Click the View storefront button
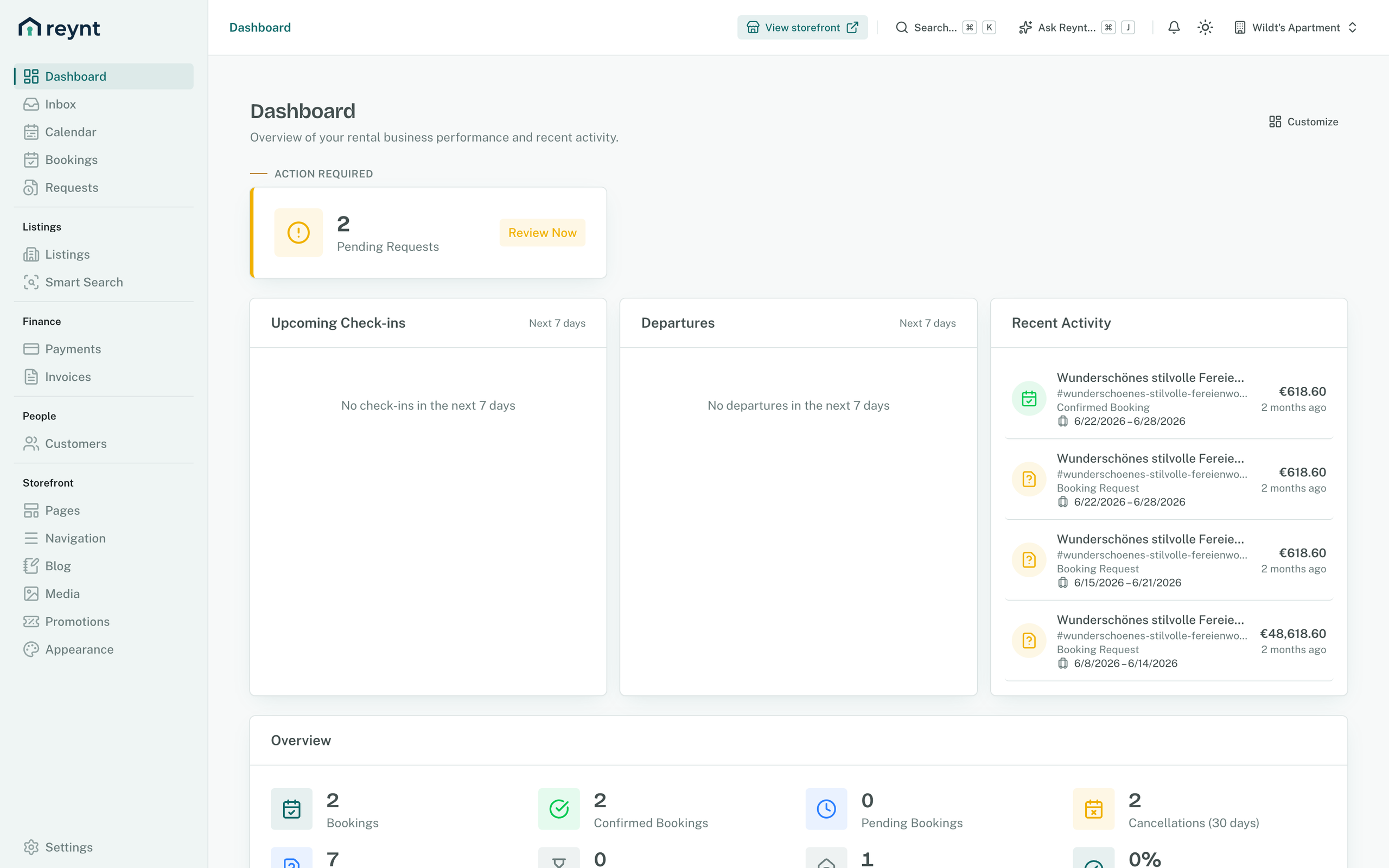This screenshot has width=1389, height=868. [x=802, y=28]
